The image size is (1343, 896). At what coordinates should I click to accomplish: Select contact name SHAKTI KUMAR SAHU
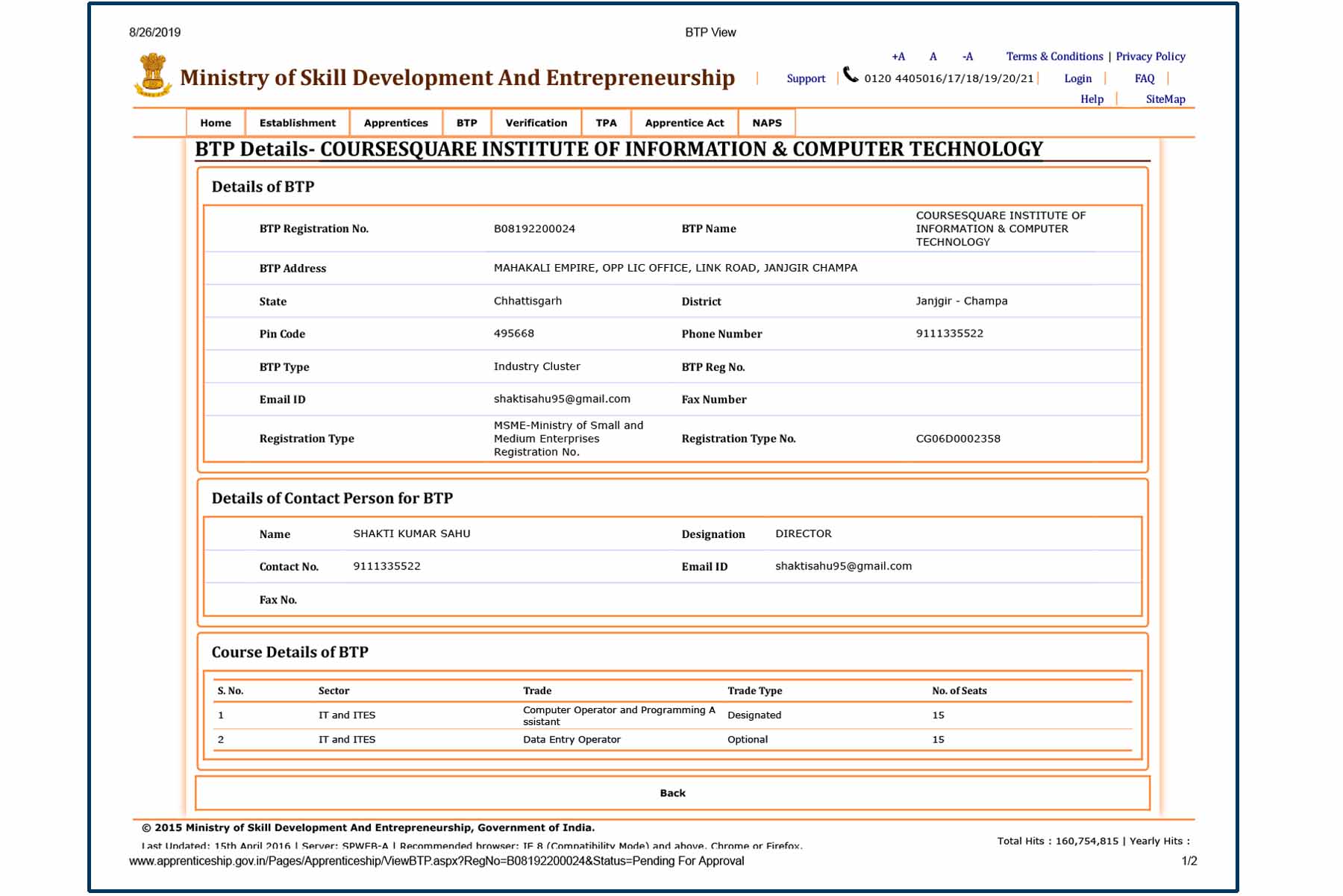pyautogui.click(x=412, y=533)
